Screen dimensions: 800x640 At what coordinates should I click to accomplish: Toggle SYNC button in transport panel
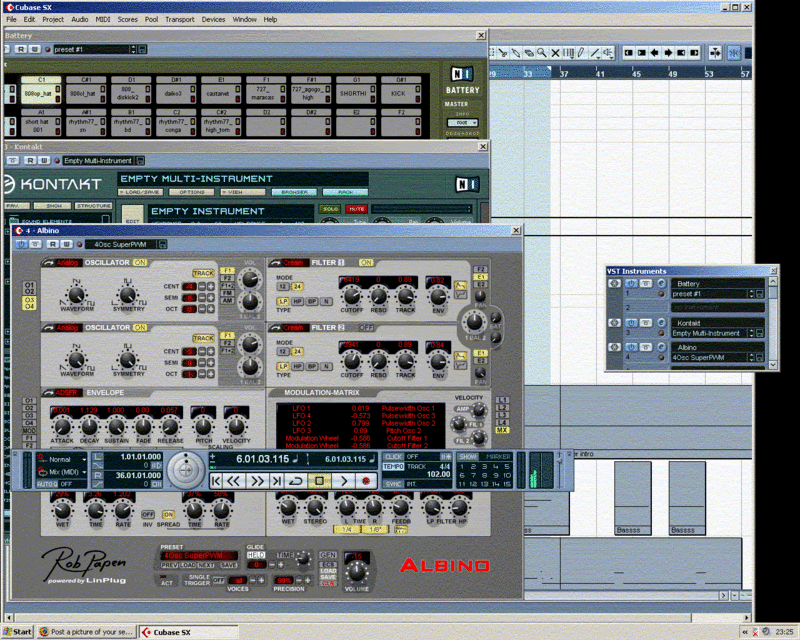[x=393, y=484]
